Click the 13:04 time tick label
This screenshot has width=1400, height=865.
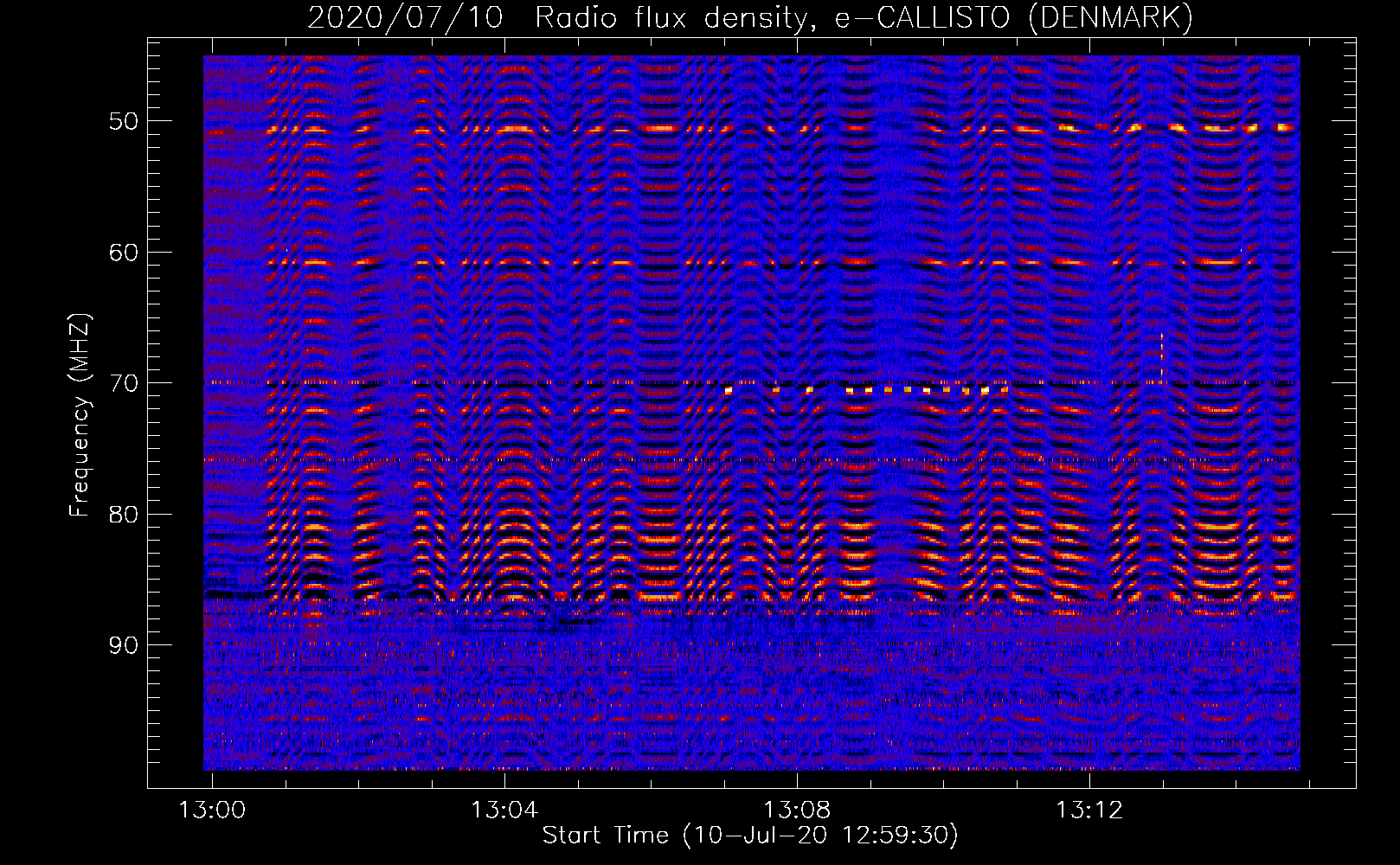pyautogui.click(x=504, y=810)
